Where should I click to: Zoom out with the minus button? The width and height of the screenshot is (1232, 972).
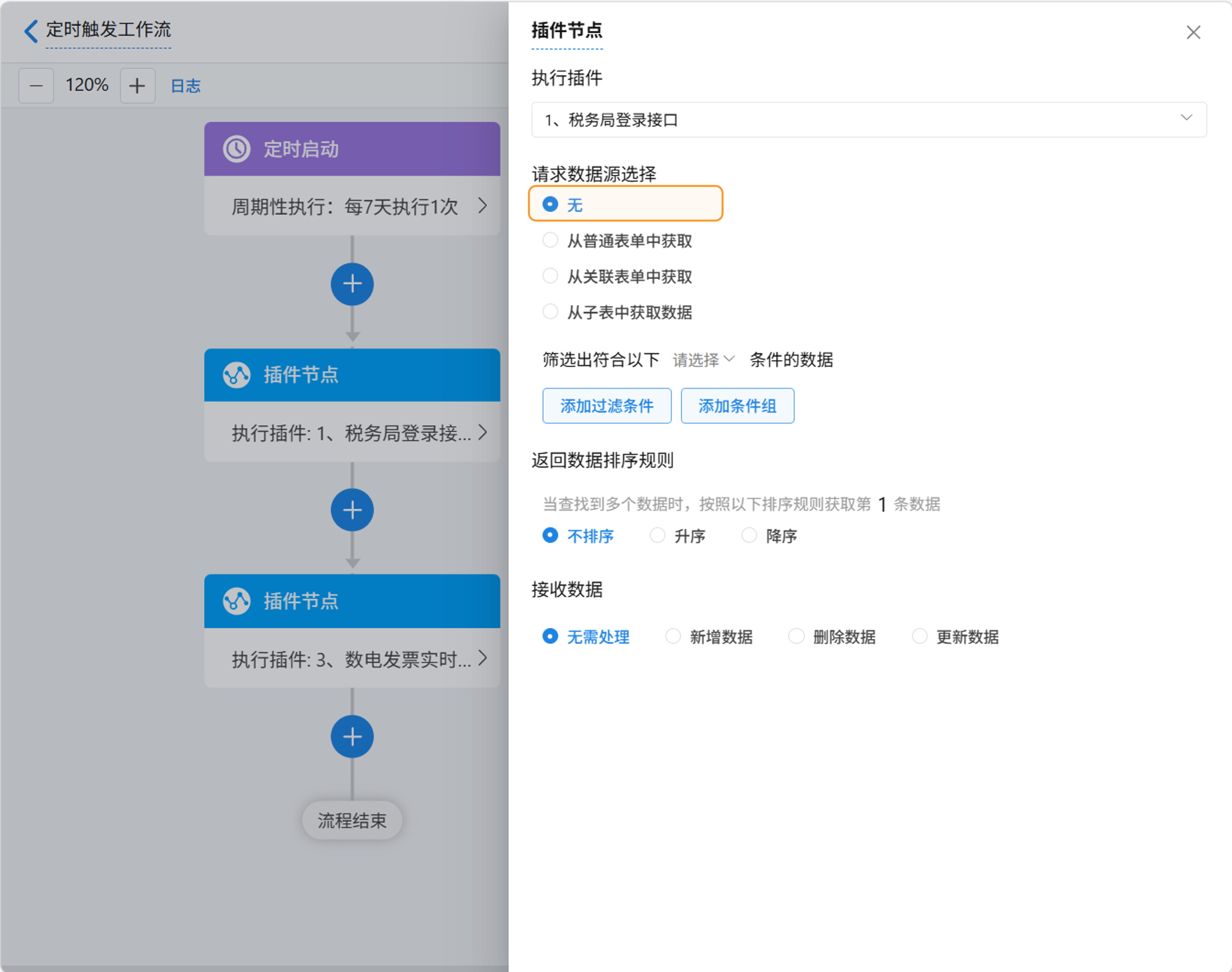pyautogui.click(x=36, y=86)
